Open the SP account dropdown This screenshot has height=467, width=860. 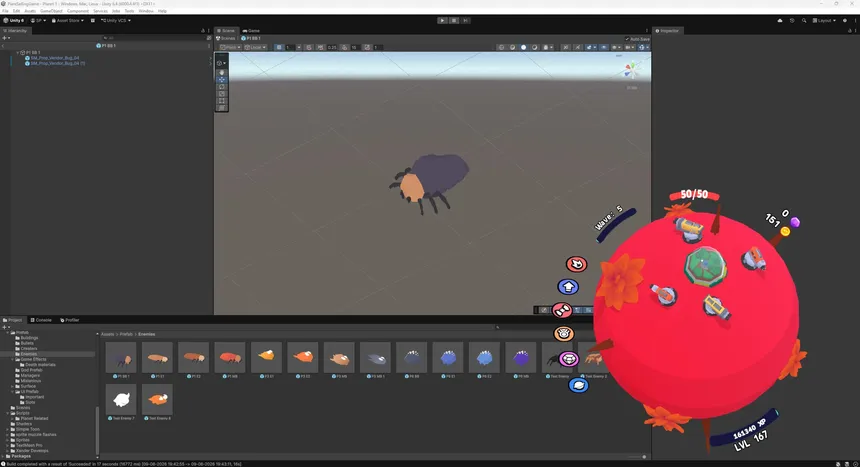click(38, 20)
